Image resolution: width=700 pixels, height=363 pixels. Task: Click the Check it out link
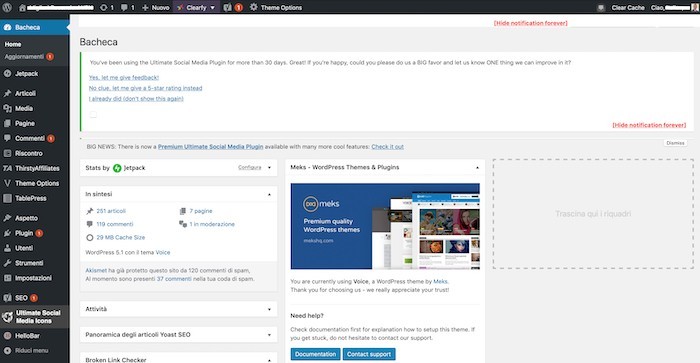(x=388, y=146)
